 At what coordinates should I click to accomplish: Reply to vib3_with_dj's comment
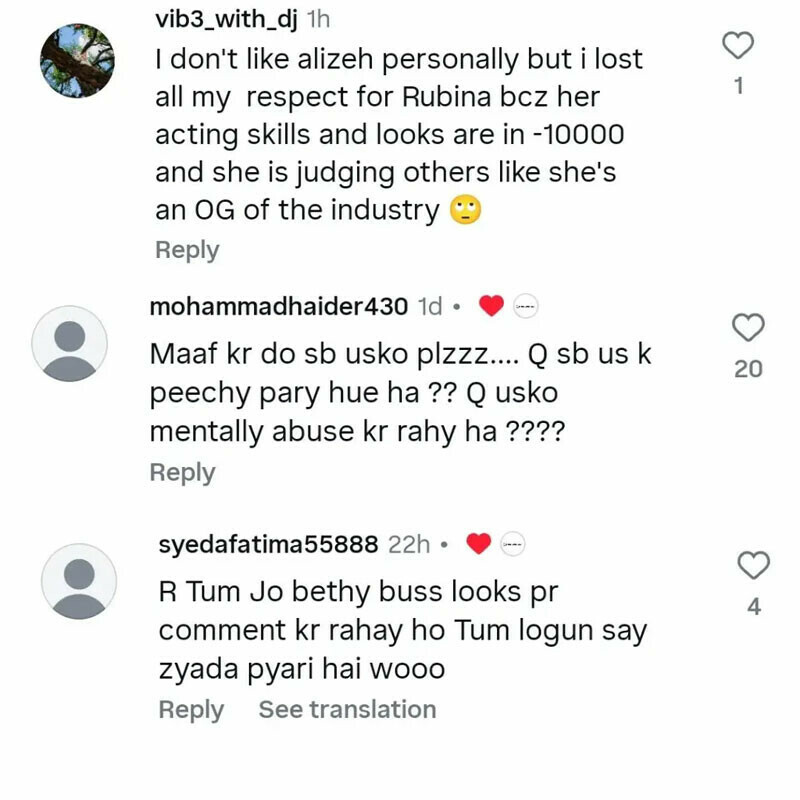tap(187, 250)
